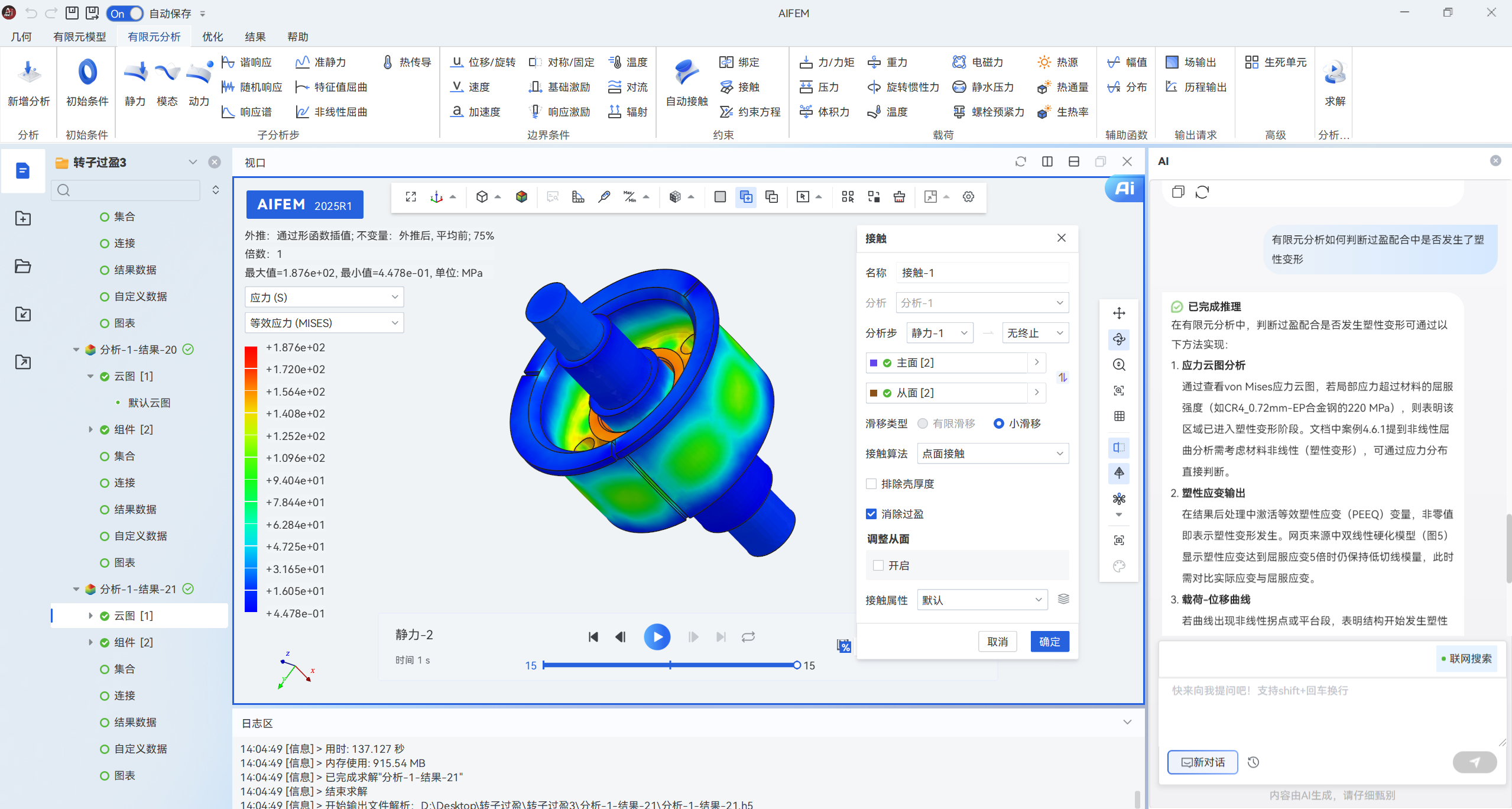
Task: Expand the 主面 [2] row arrow
Action: coord(1037,363)
